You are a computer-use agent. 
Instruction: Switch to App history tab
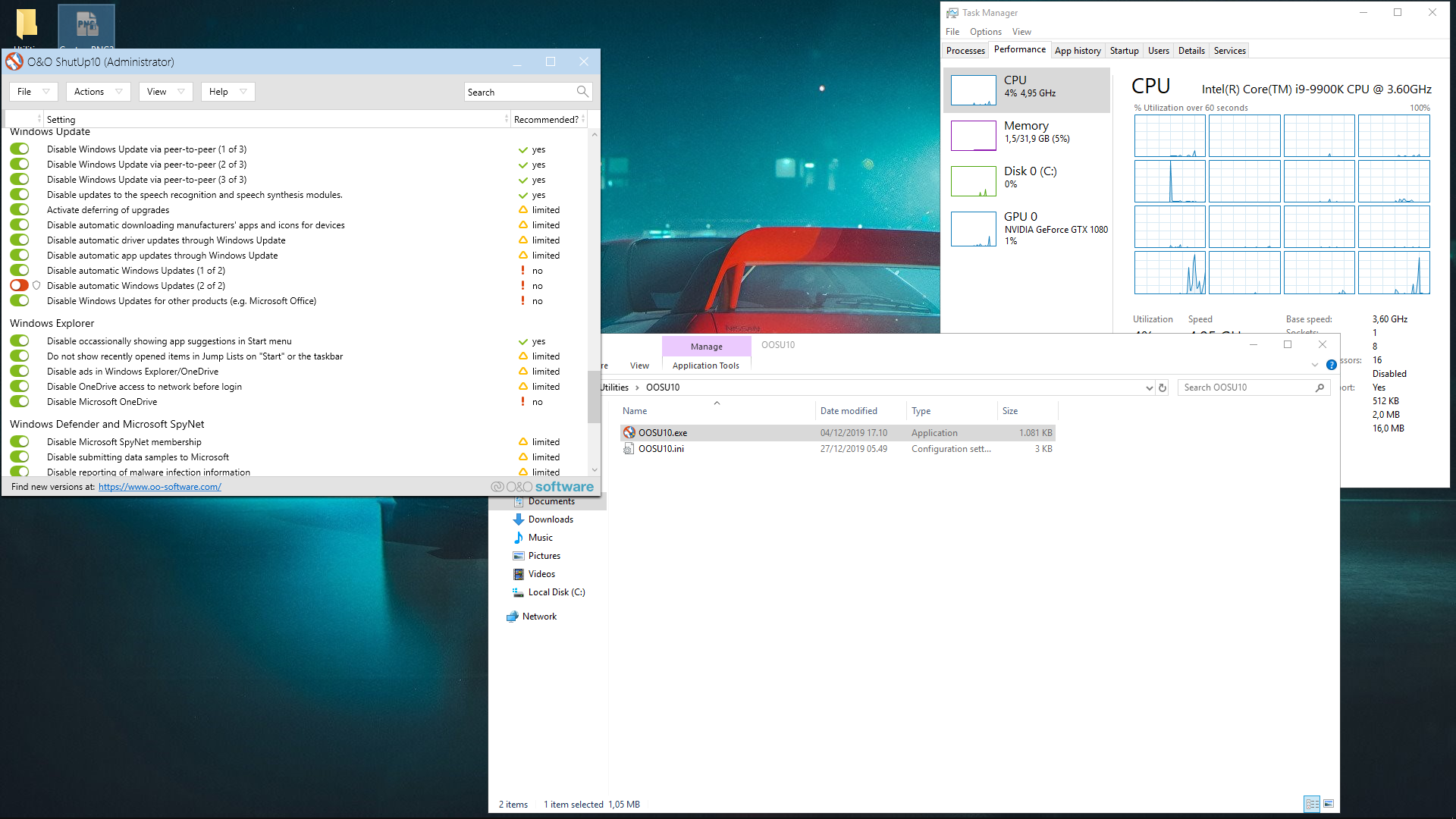pyautogui.click(x=1078, y=51)
